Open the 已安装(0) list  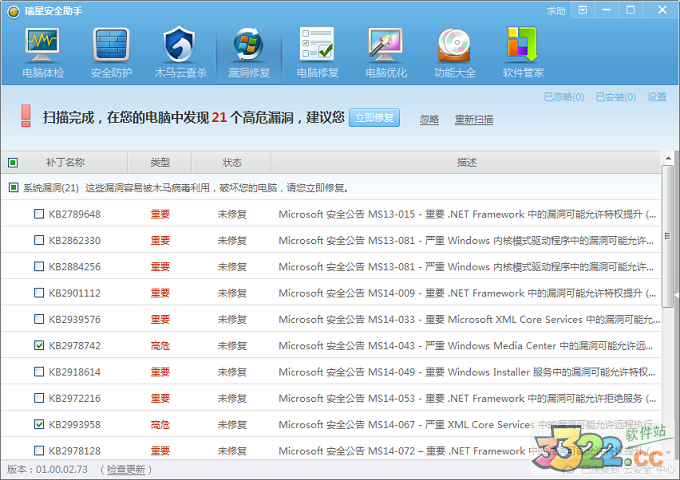pyautogui.click(x=615, y=97)
